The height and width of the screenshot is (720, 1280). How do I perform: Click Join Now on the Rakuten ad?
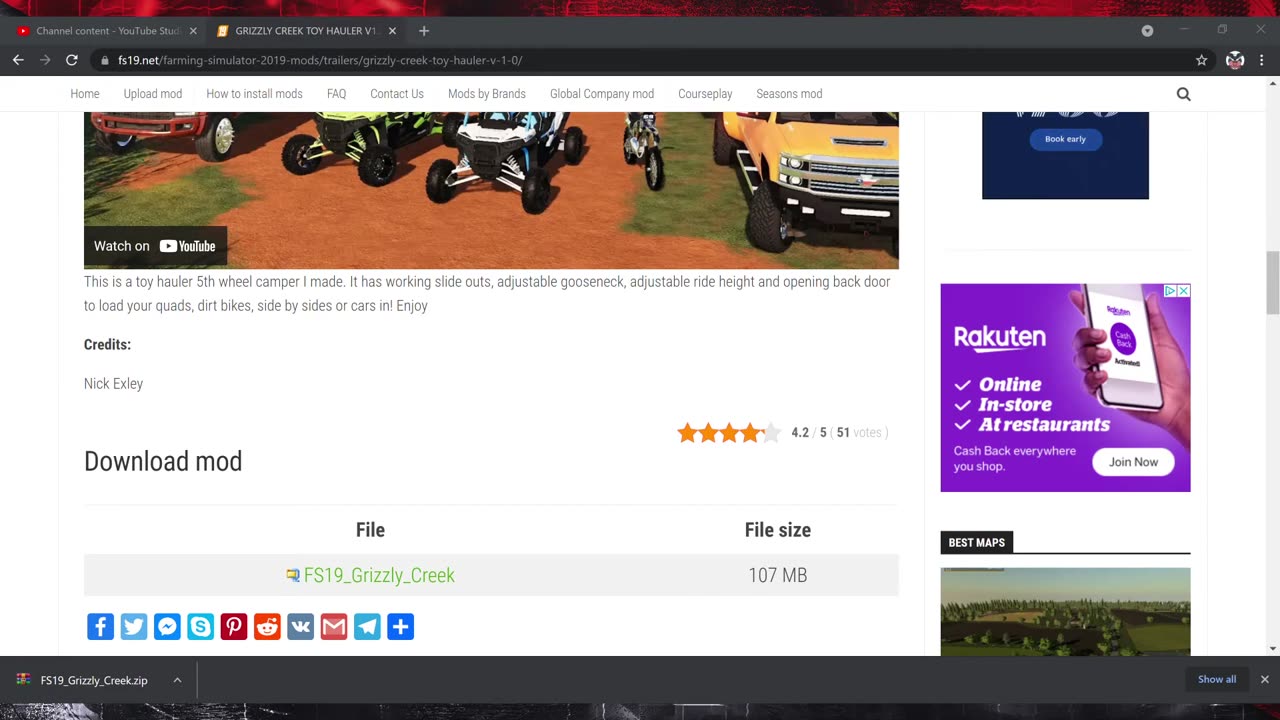1133,462
